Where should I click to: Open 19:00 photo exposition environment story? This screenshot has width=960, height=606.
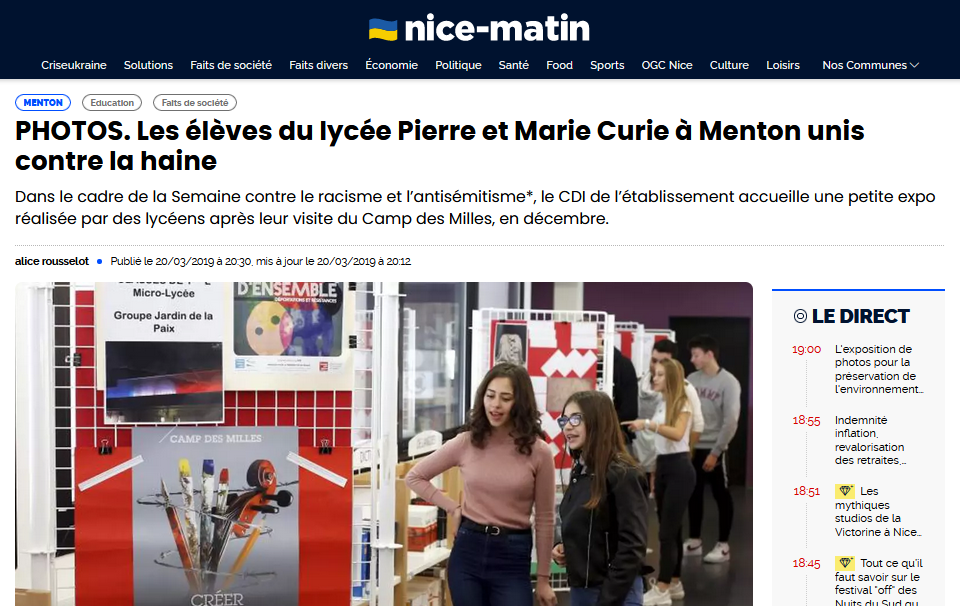879,369
